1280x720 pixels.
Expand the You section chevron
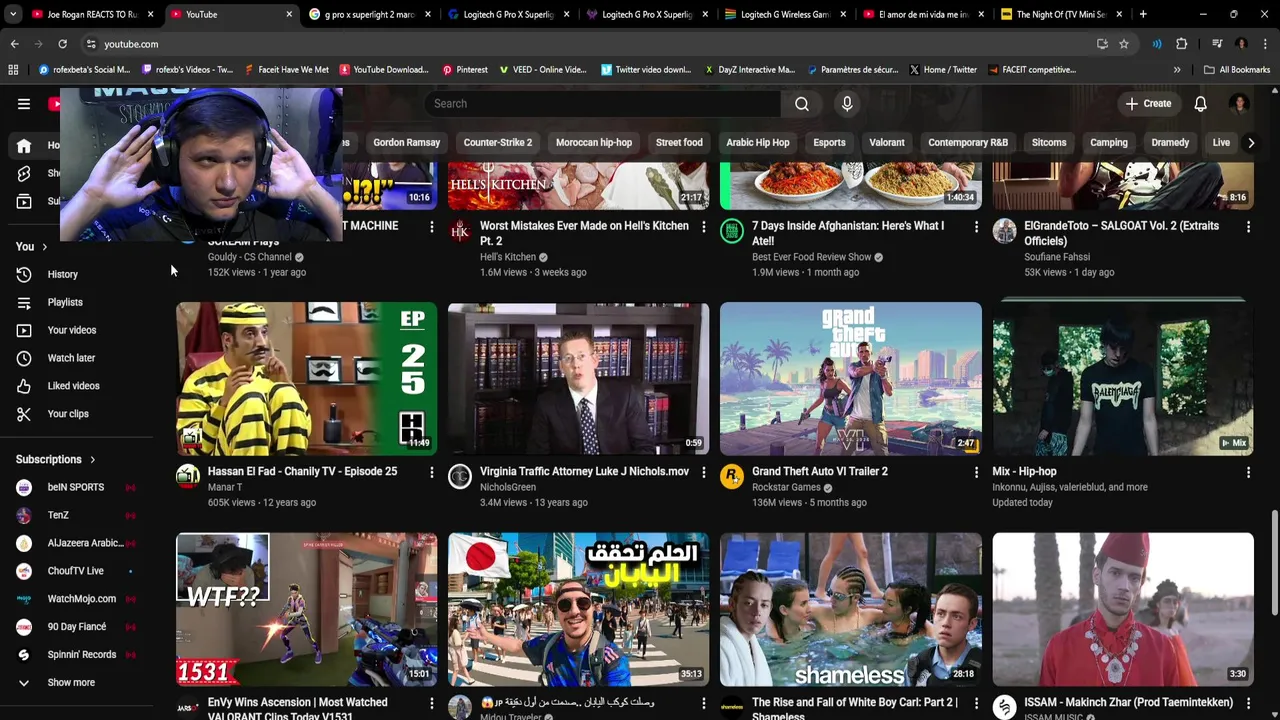click(x=44, y=247)
